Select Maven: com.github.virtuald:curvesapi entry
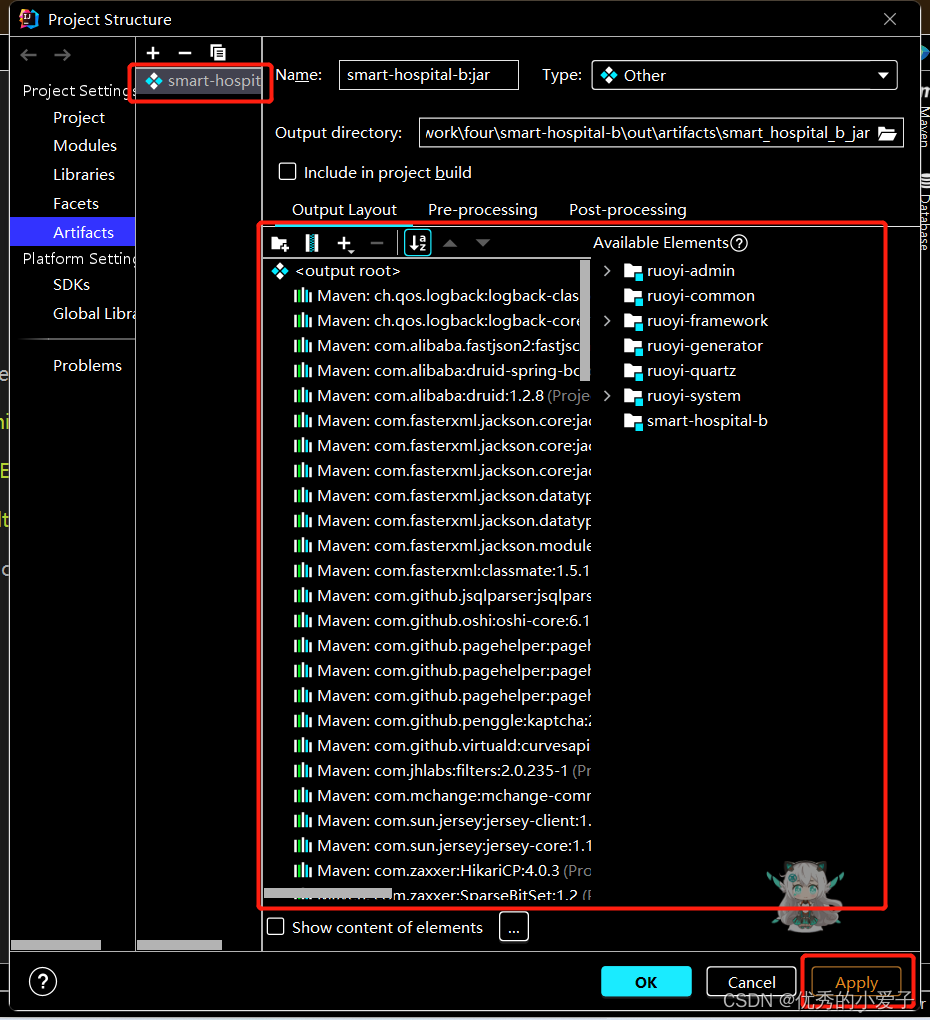 tap(442, 746)
